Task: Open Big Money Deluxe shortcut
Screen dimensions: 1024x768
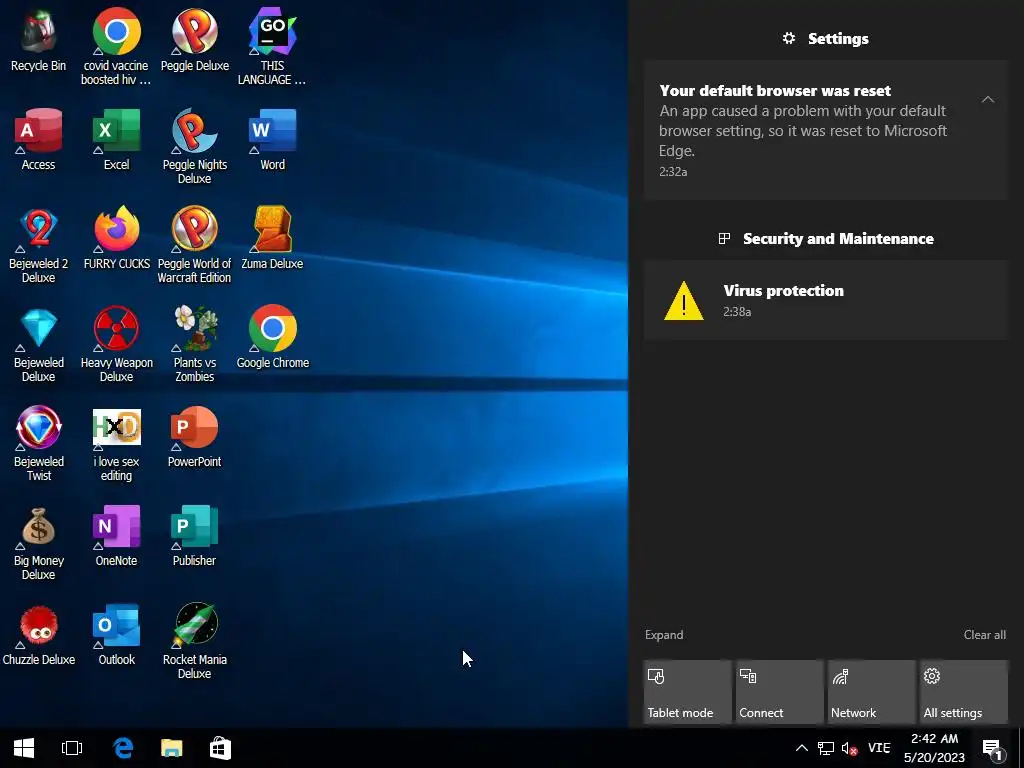Action: (39, 543)
